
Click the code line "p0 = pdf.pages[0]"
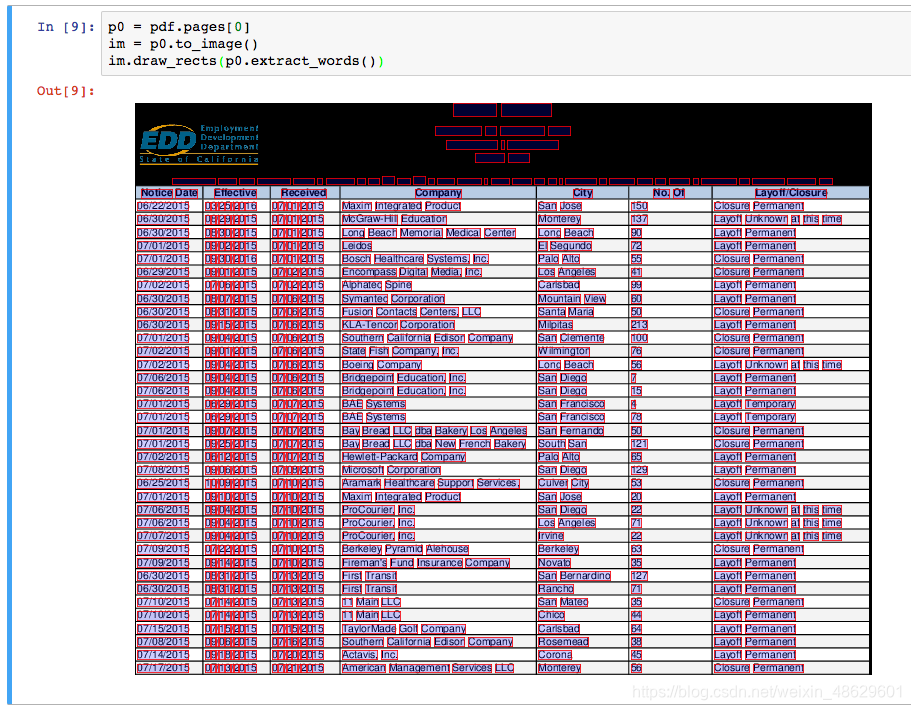(x=179, y=27)
